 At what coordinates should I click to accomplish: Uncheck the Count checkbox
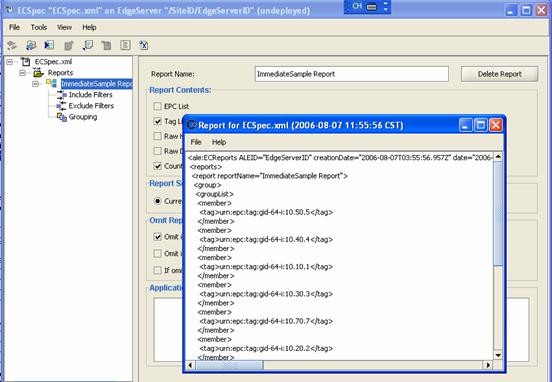[157, 166]
